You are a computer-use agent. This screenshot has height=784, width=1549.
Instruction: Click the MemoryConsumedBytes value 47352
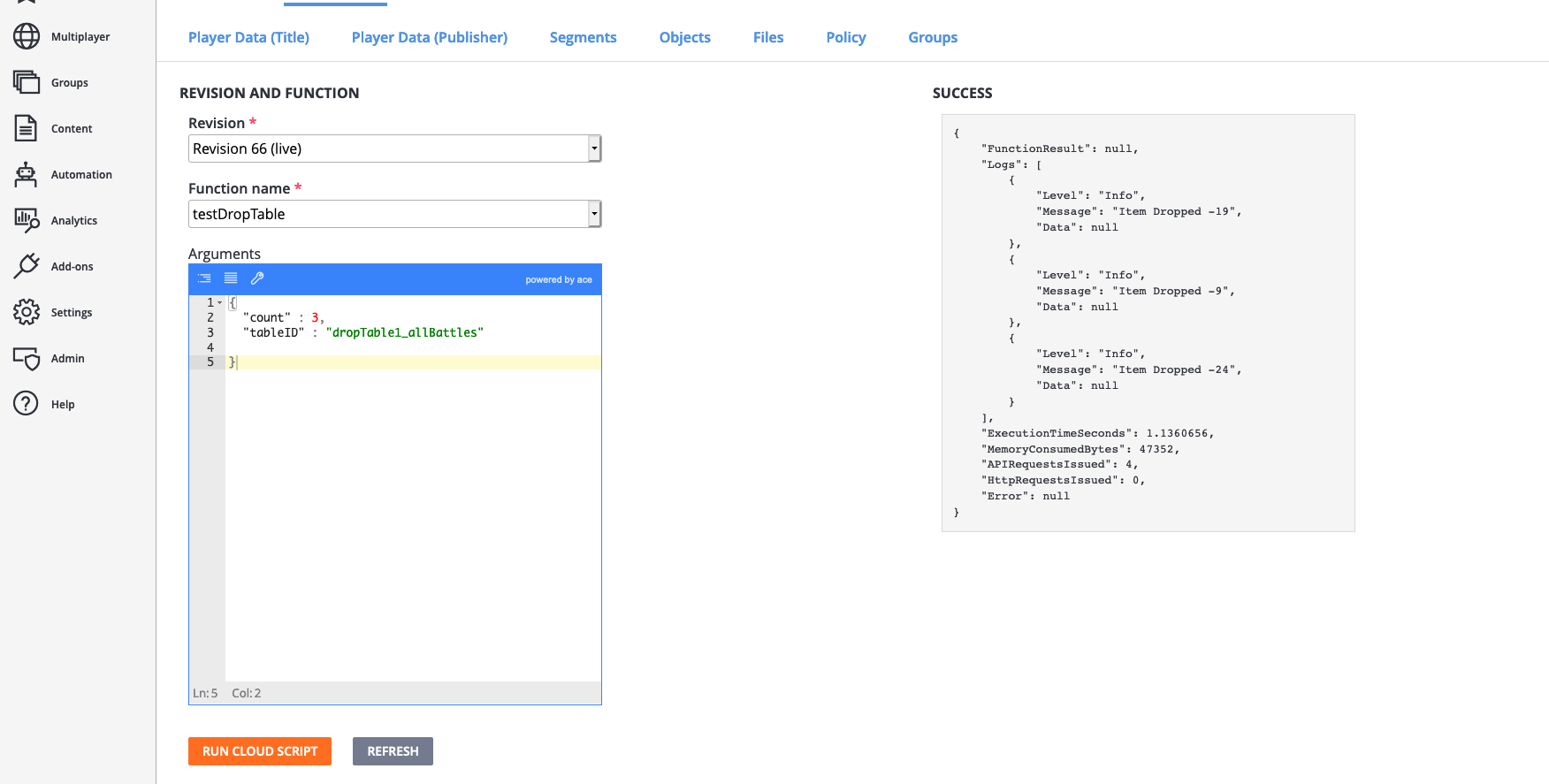point(1156,449)
